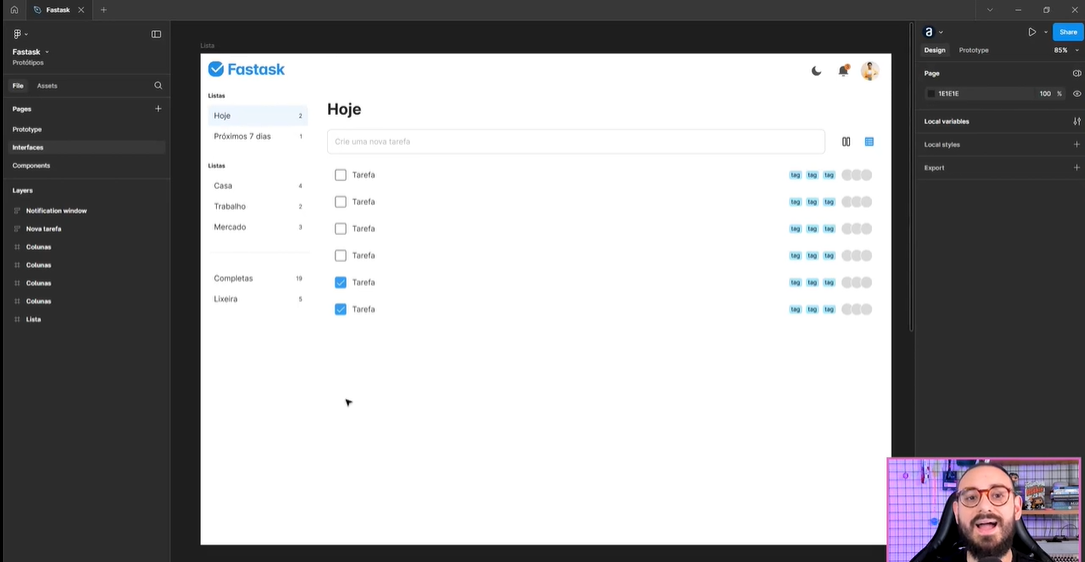Click the blue Share button
Screen dimensions: 1085x562
1068,32
